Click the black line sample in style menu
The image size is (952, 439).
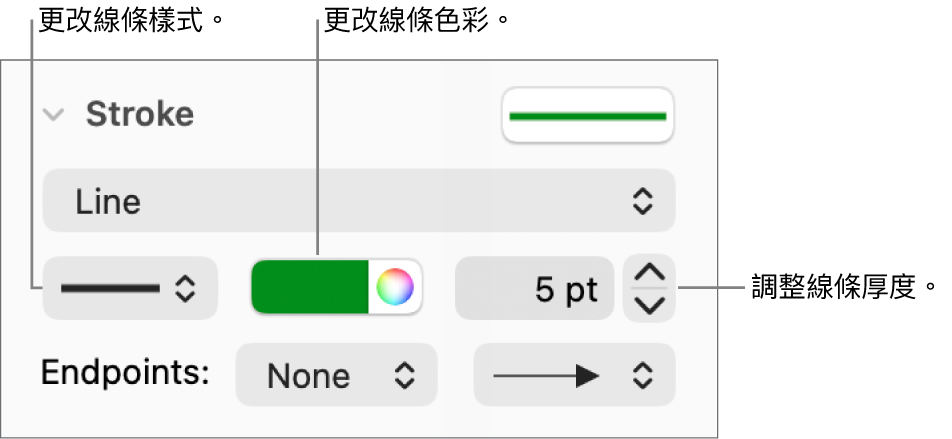[x=110, y=289]
